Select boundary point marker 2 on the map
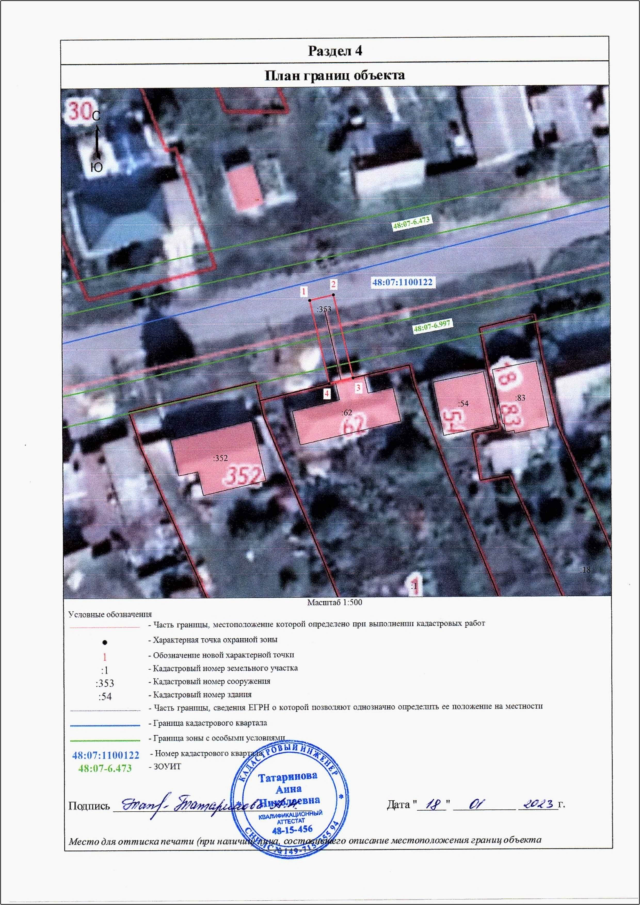 pos(334,284)
